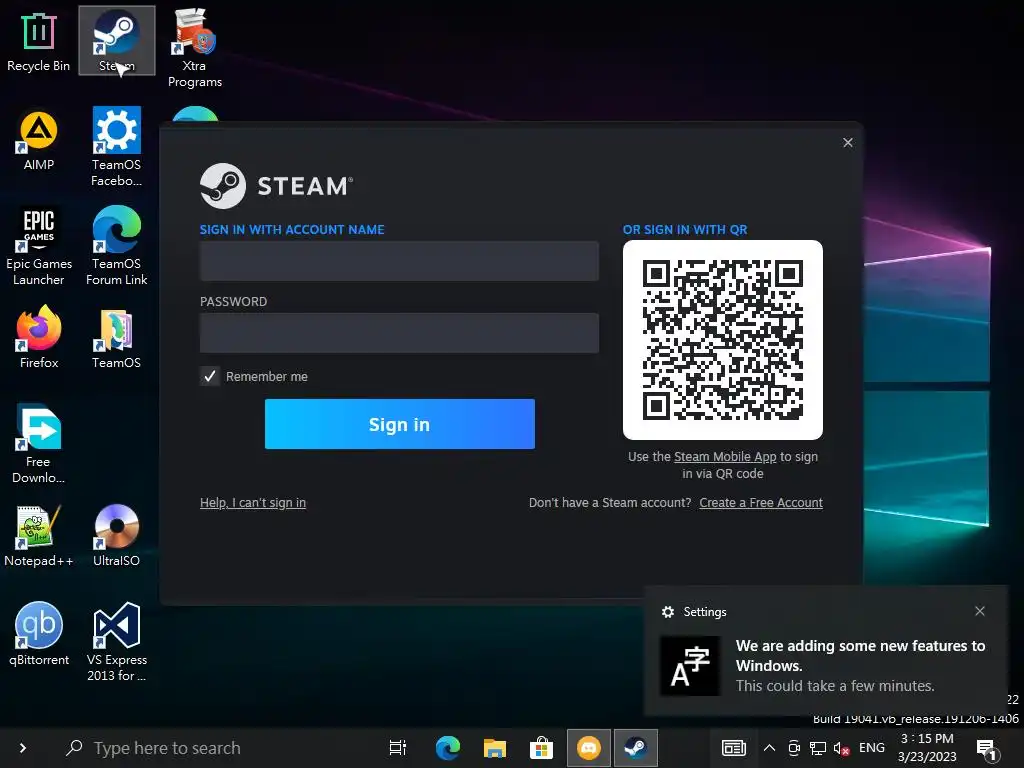Open the TeamOS Forum Link shortcut
The height and width of the screenshot is (768, 1024).
pyautogui.click(x=116, y=247)
